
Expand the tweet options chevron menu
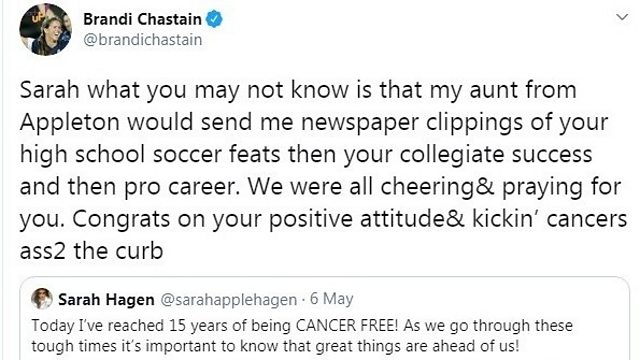coord(622,17)
